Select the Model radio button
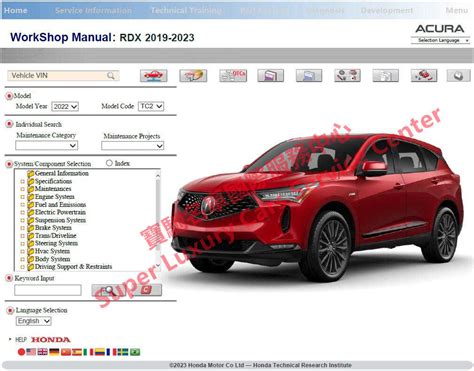The width and height of the screenshot is (474, 371). click(x=9, y=96)
